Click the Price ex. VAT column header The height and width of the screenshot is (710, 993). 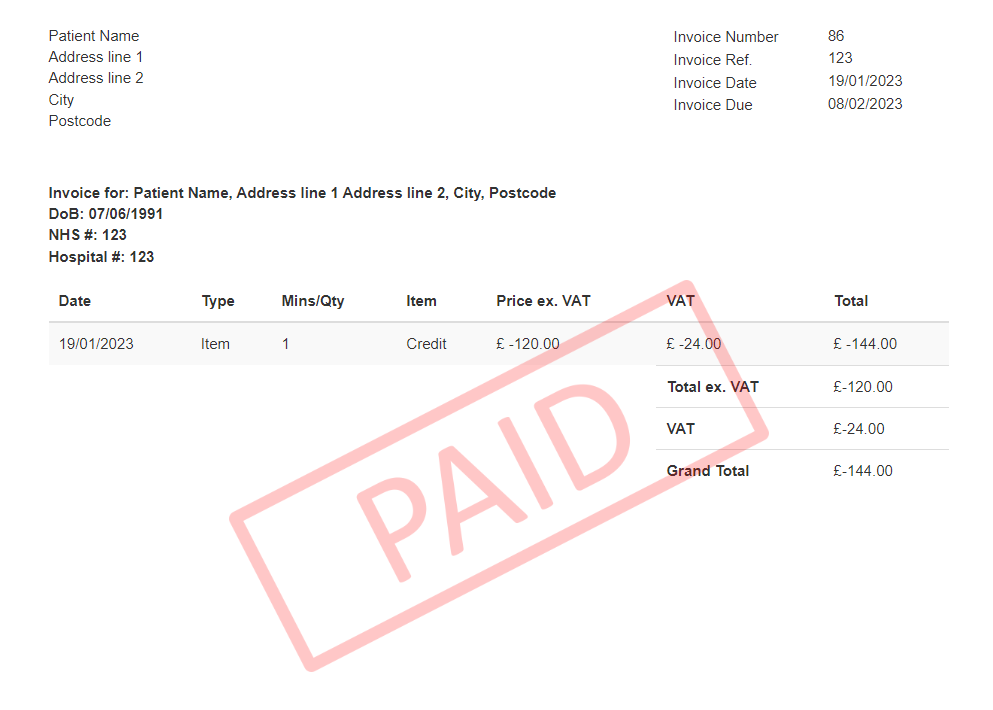(x=543, y=301)
